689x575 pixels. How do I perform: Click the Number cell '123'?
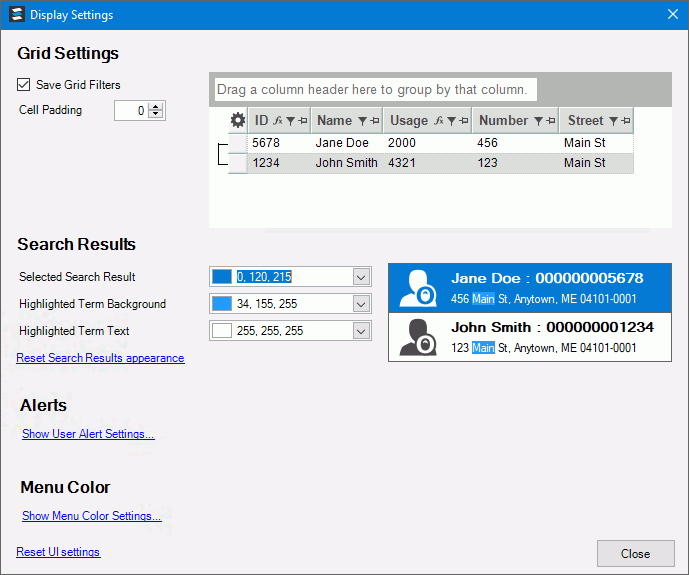[x=515, y=163]
